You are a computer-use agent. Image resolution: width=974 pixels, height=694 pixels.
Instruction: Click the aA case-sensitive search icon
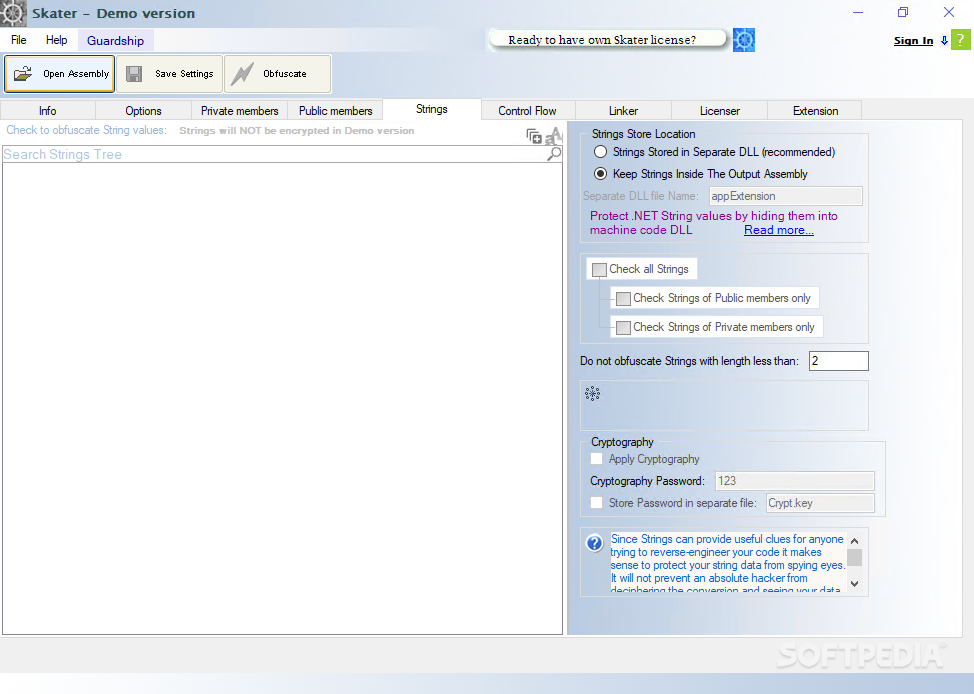click(x=553, y=135)
